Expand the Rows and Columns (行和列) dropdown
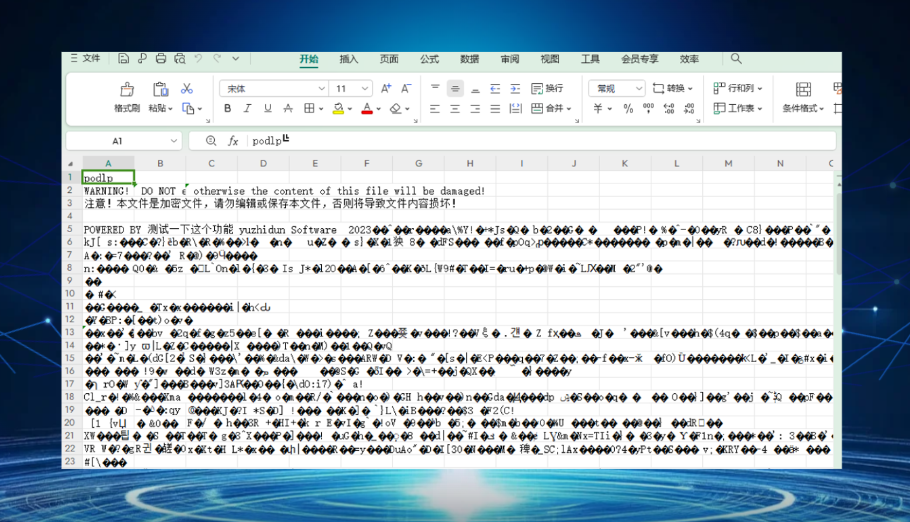Image resolution: width=910 pixels, height=522 pixels. coord(760,89)
